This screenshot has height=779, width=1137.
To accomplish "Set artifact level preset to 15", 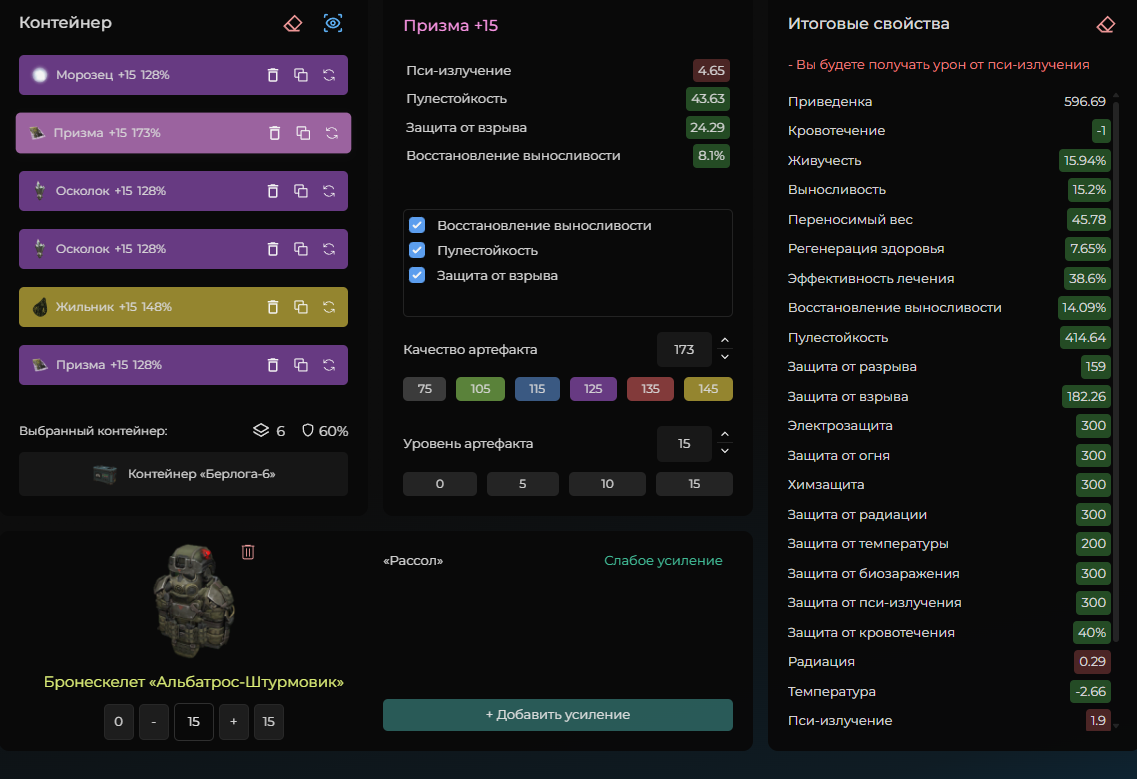I will [x=694, y=484].
